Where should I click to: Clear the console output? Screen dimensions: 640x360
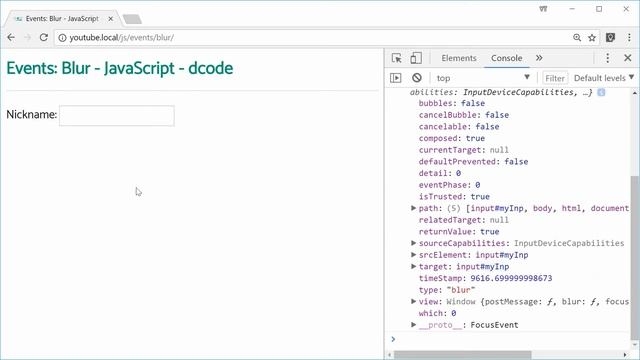point(416,78)
